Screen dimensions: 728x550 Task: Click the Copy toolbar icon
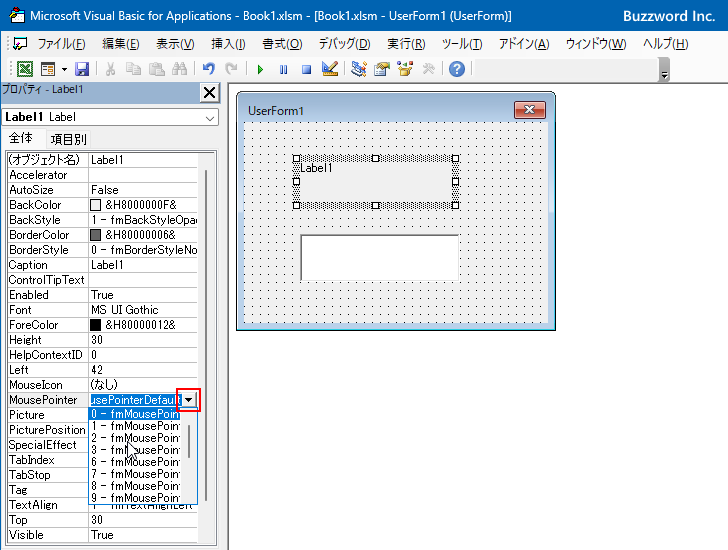pyautogui.click(x=133, y=69)
